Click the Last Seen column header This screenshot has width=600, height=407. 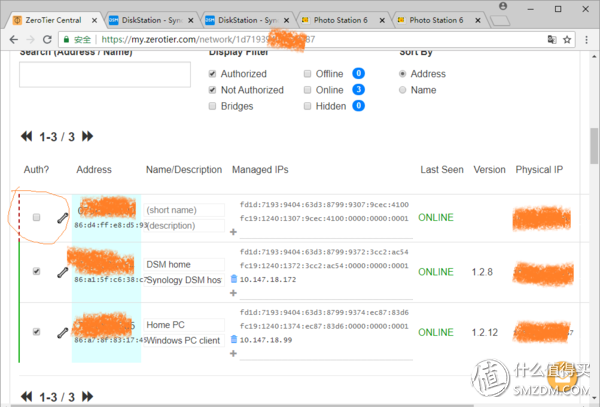point(442,169)
